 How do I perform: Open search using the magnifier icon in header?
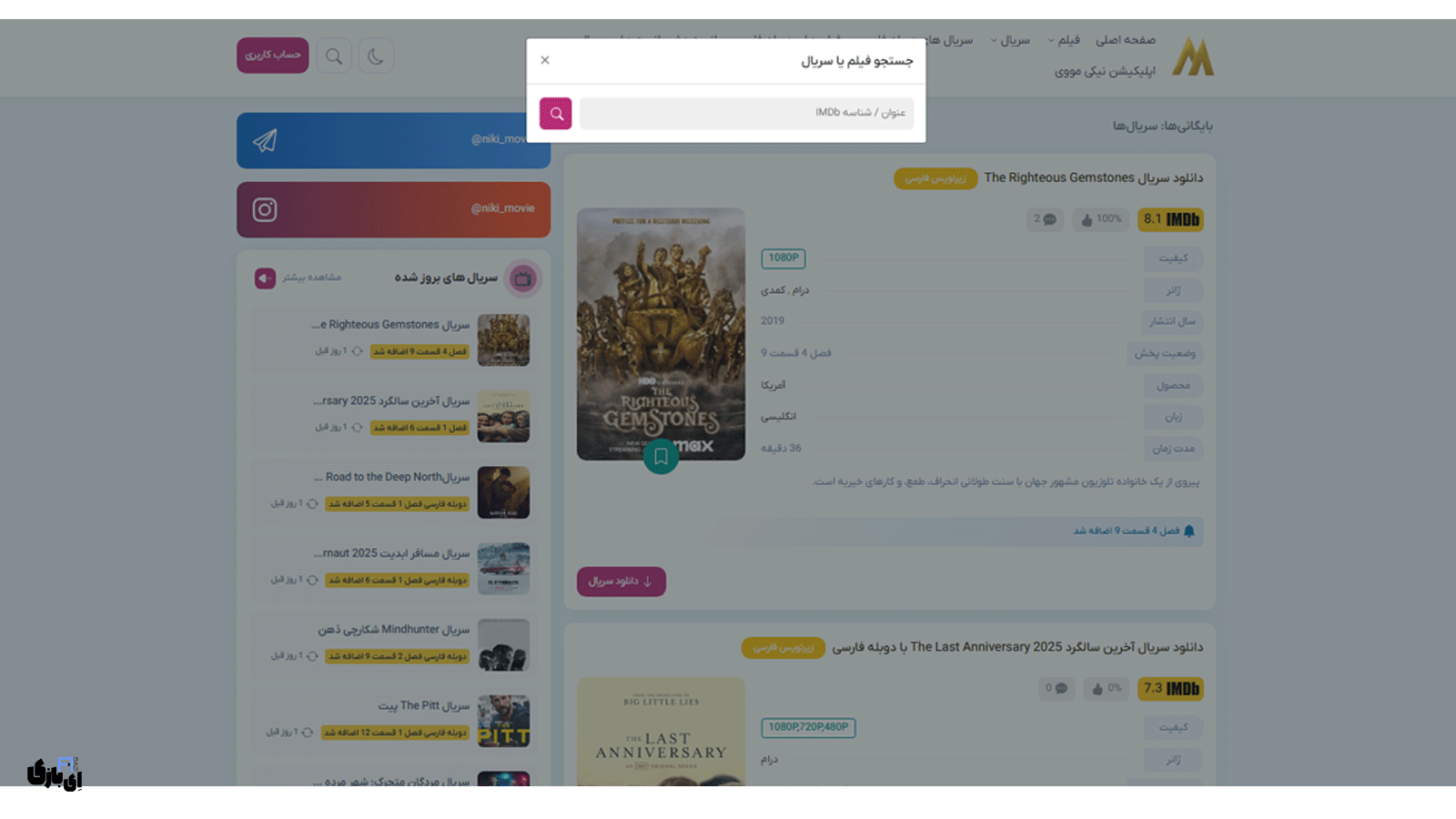pos(334,55)
